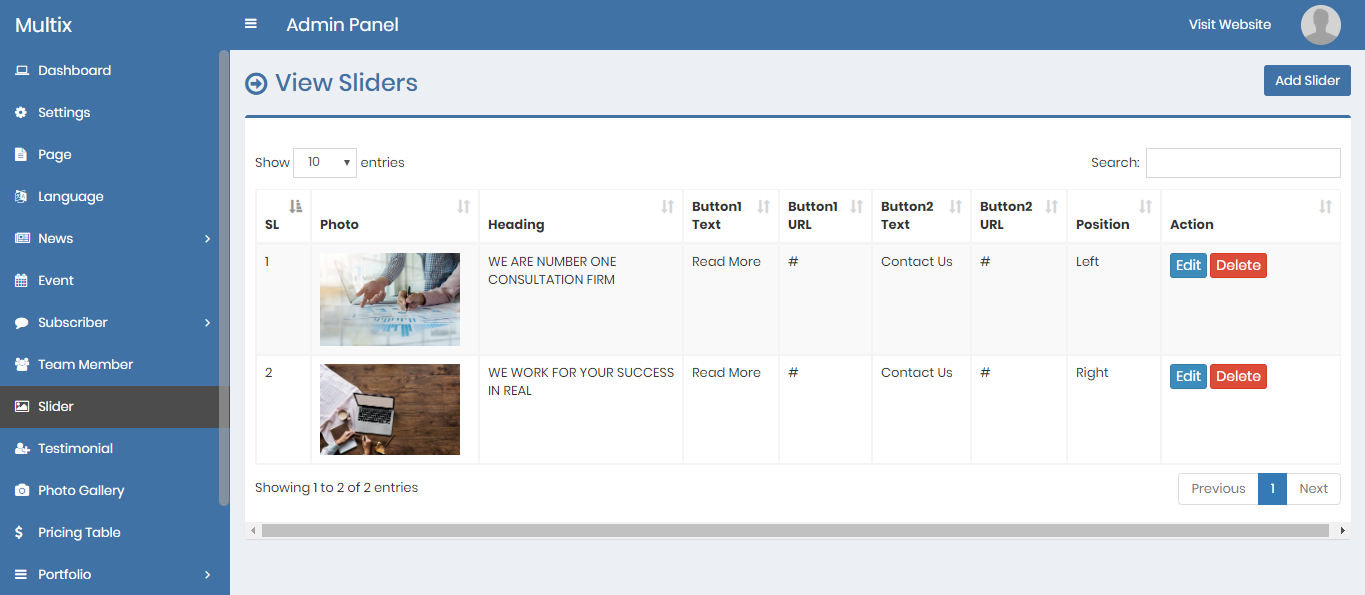The image size is (1365, 595).
Task: Delete the second slider row
Action: click(x=1238, y=376)
